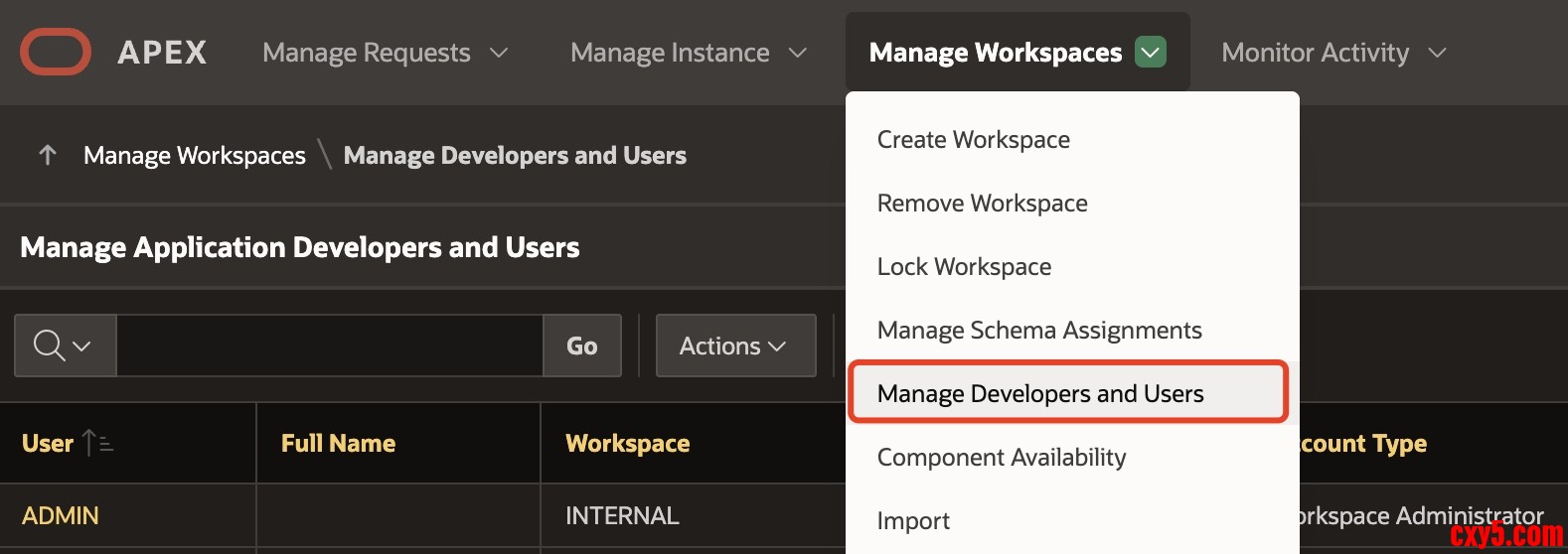This screenshot has height=554, width=1568.
Task: Select Create Workspace from the menu
Action: coord(973,140)
